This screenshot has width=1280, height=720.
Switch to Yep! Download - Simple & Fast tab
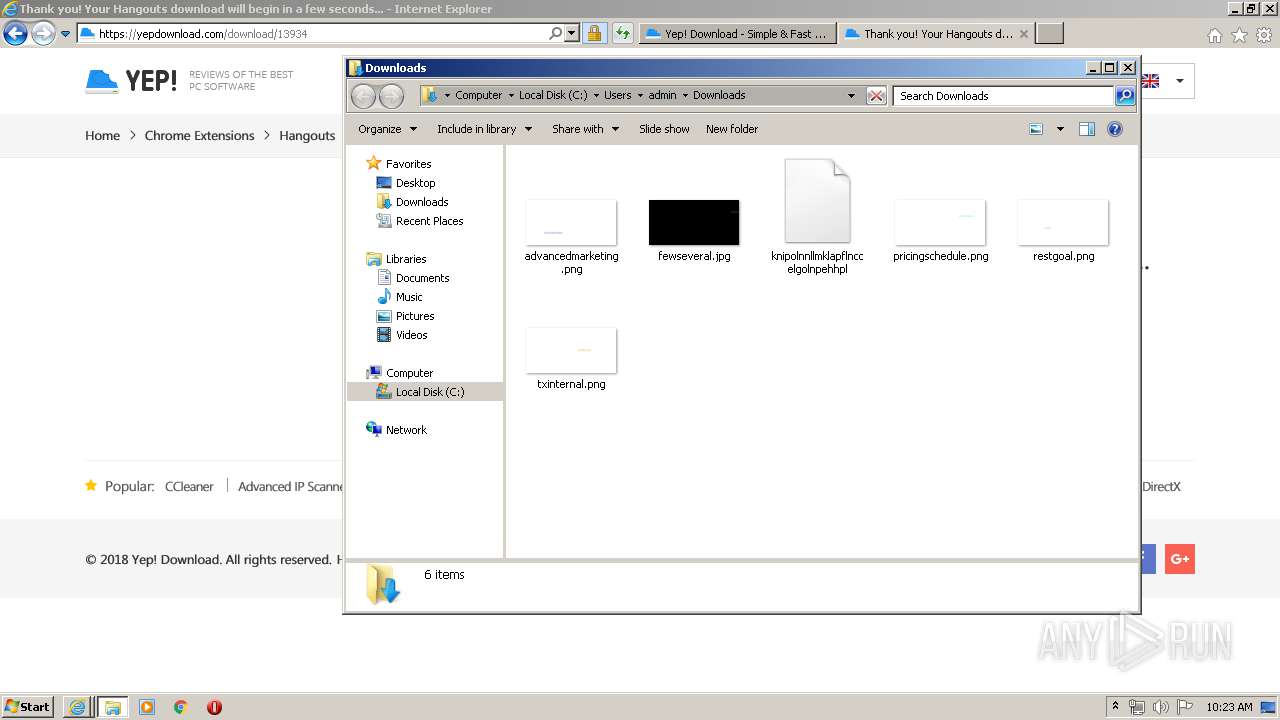pos(737,33)
